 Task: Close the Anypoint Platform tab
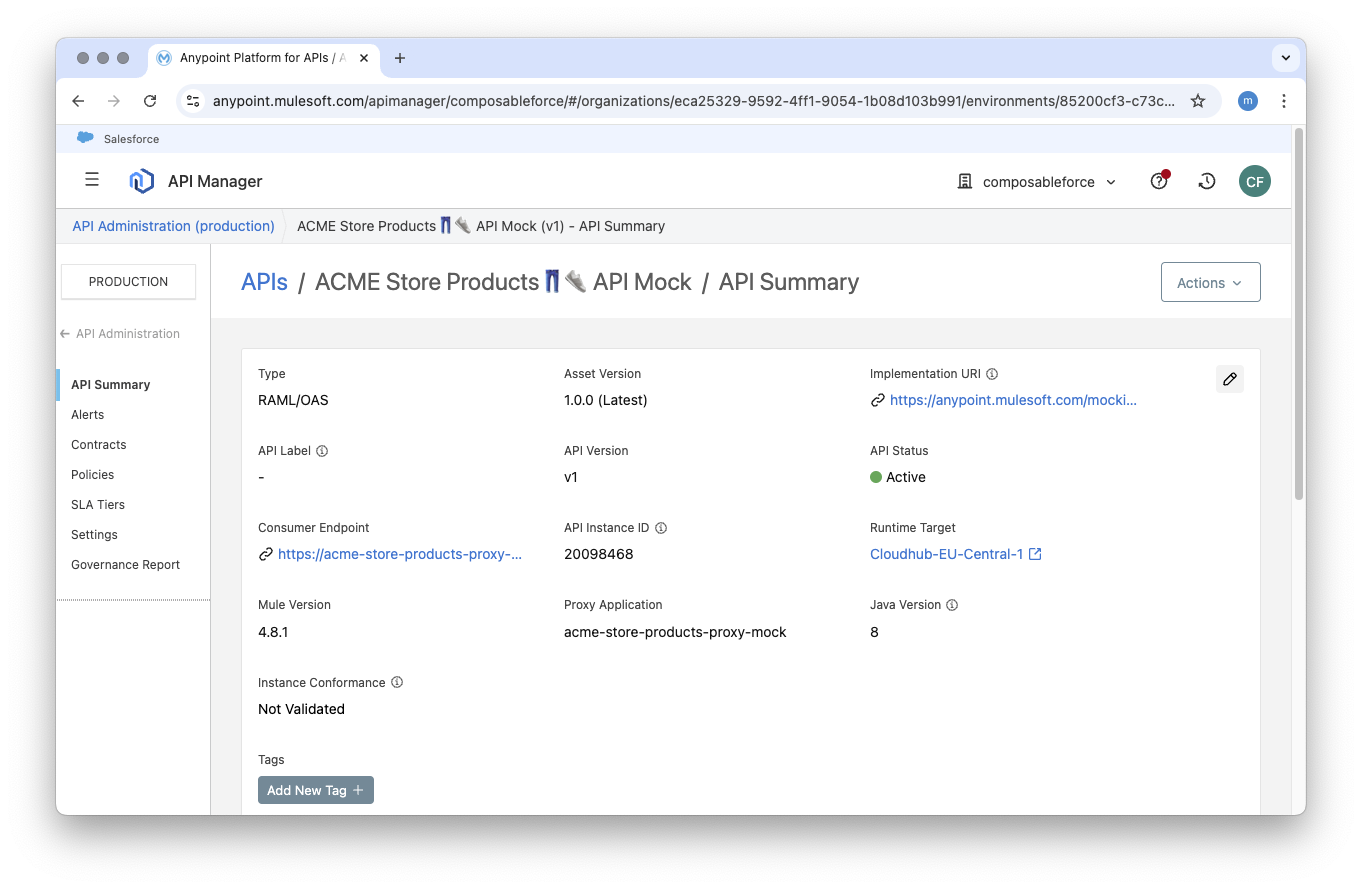[x=364, y=58]
